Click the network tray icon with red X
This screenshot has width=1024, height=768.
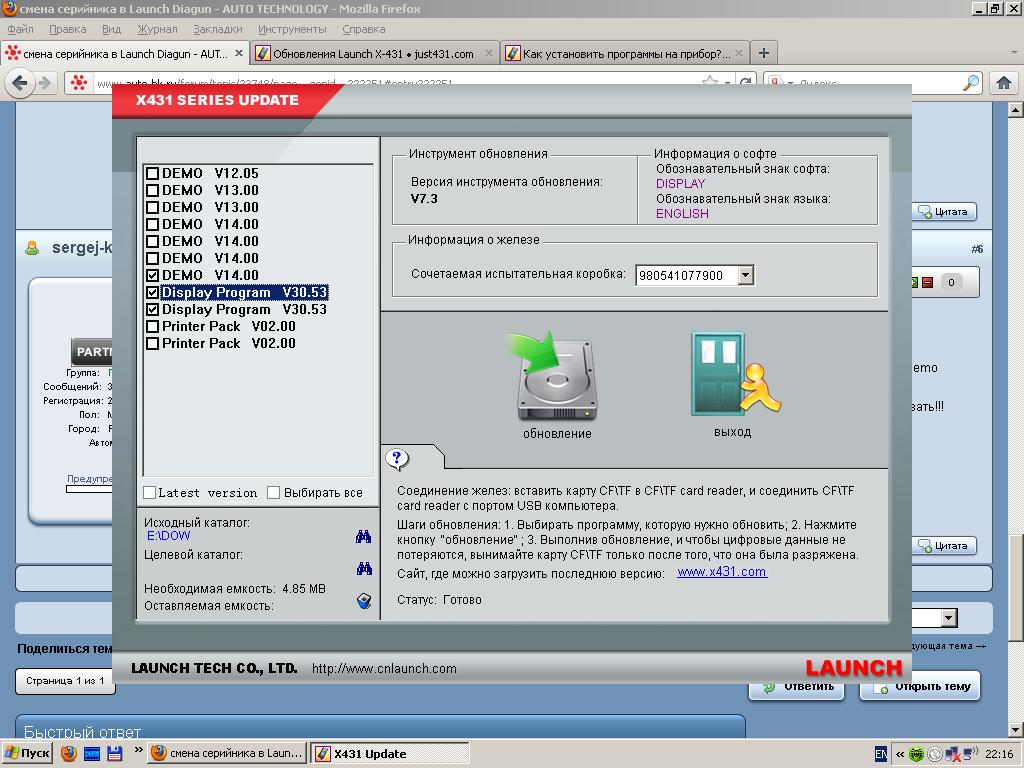953,754
